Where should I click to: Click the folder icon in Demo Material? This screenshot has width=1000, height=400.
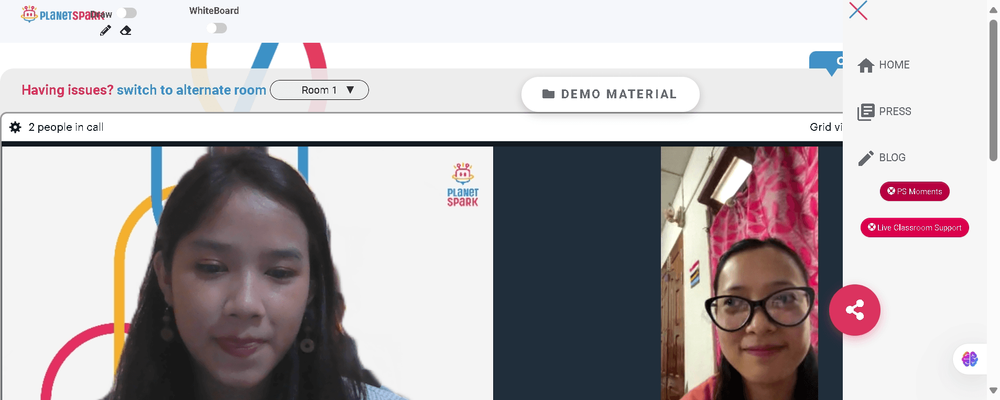point(548,94)
